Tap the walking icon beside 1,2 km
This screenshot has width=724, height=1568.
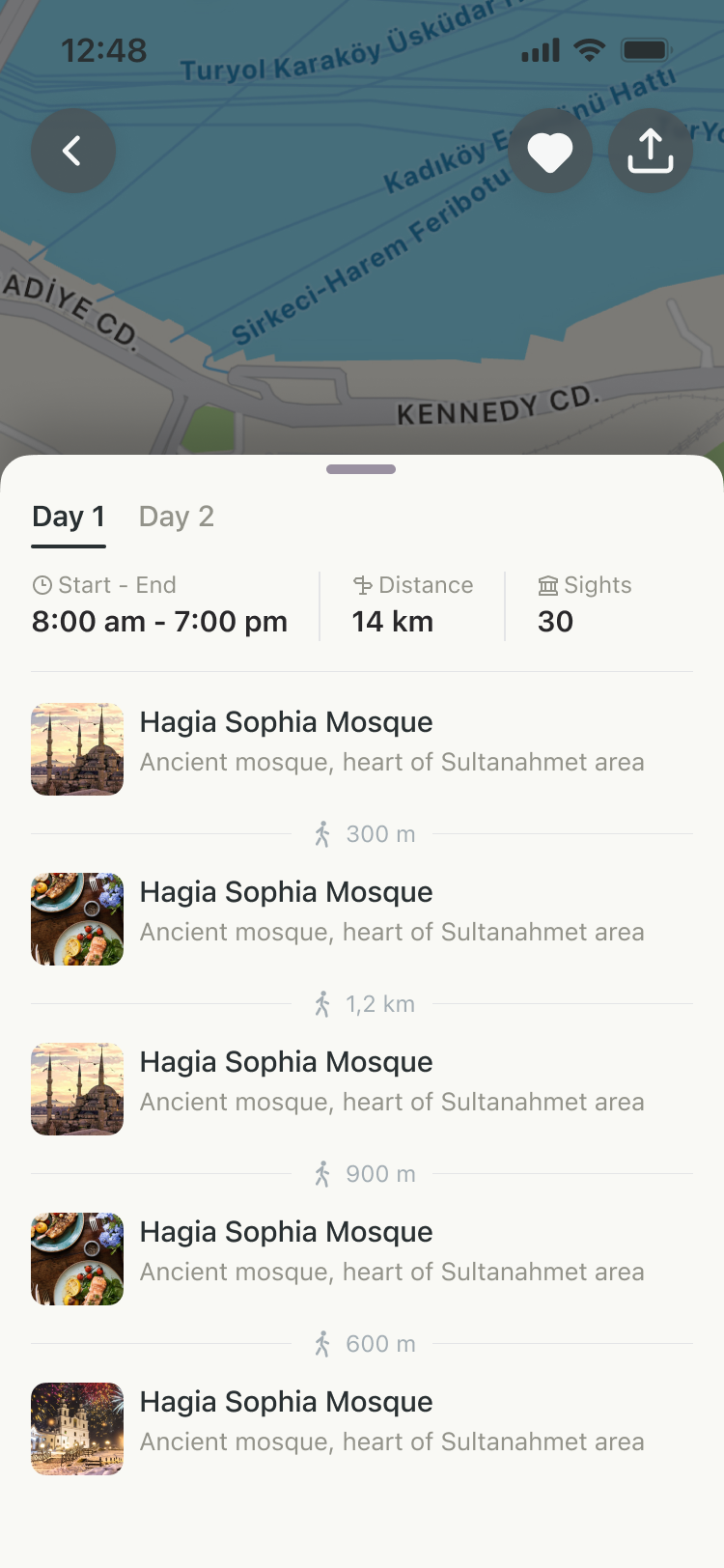click(322, 1004)
